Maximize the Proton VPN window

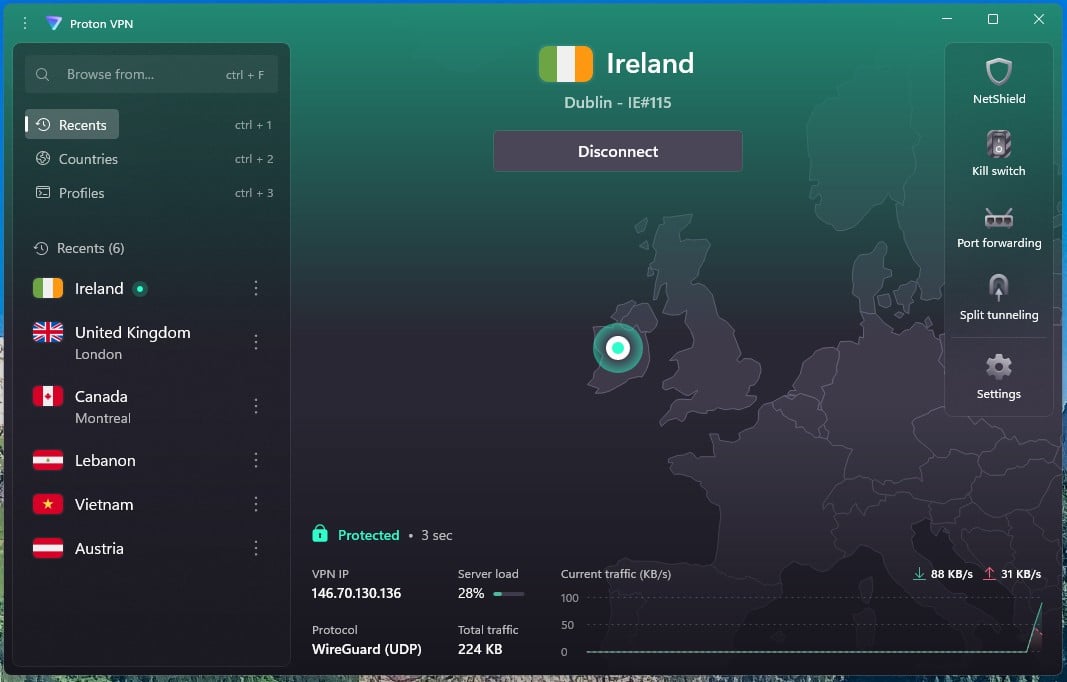click(993, 19)
